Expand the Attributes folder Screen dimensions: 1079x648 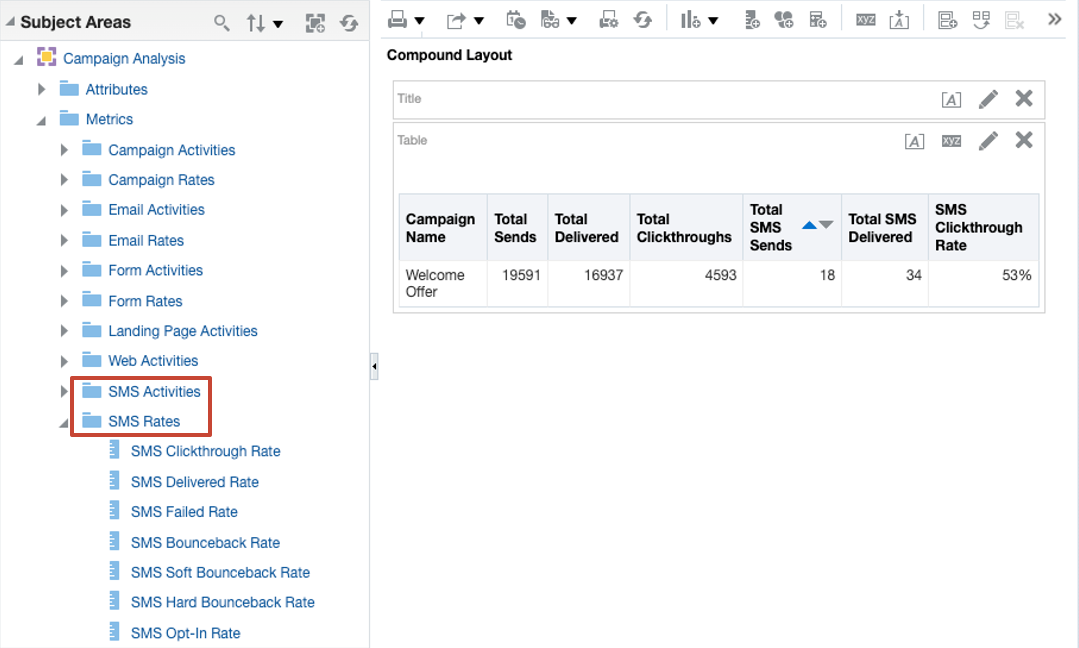(41, 89)
